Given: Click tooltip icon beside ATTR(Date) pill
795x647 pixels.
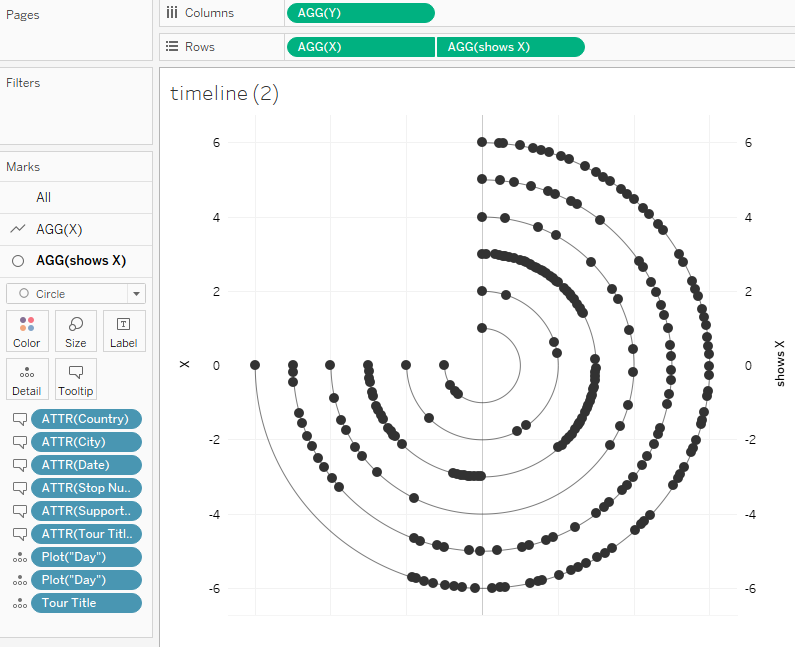Looking at the screenshot, I should click(x=18, y=465).
